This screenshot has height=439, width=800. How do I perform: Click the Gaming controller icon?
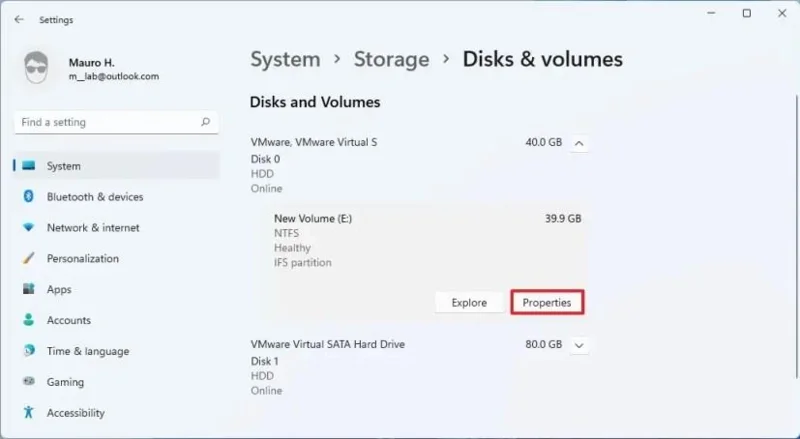pos(29,381)
